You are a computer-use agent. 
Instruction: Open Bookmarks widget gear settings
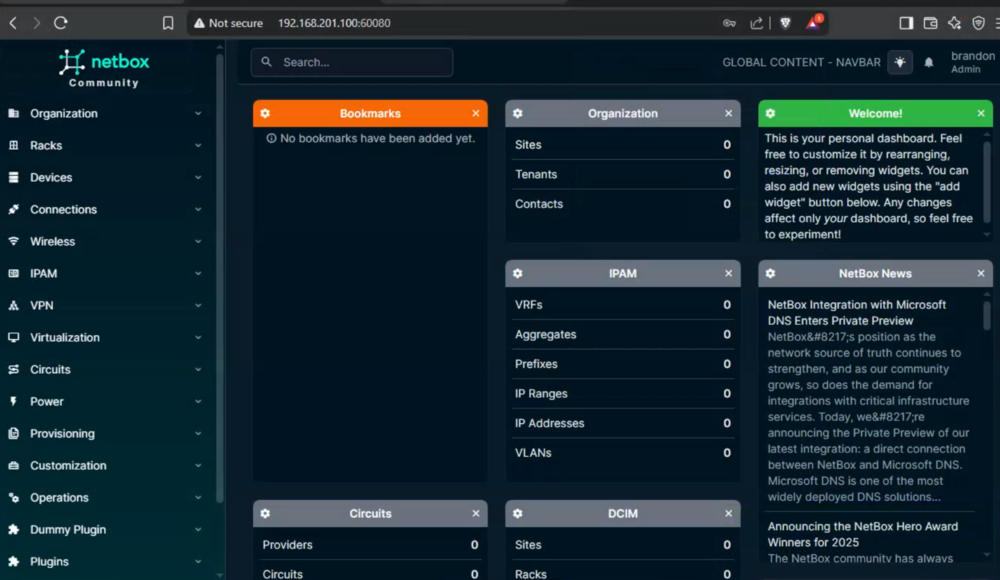[x=265, y=114]
